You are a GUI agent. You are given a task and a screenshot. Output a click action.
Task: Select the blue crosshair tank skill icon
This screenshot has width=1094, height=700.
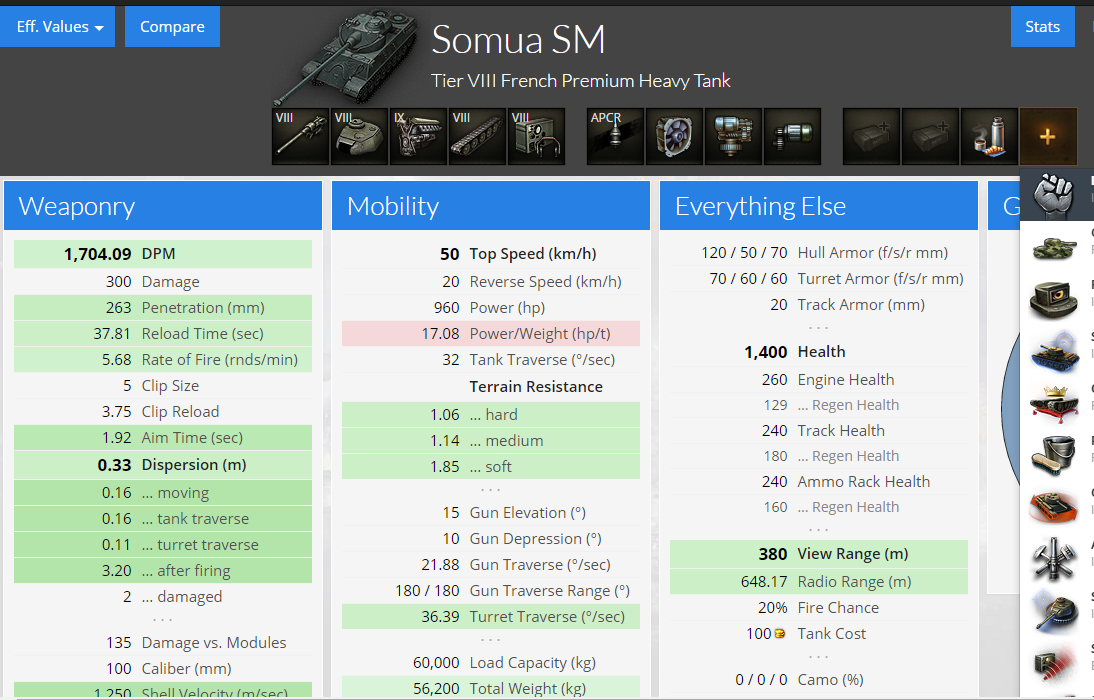click(x=1054, y=351)
